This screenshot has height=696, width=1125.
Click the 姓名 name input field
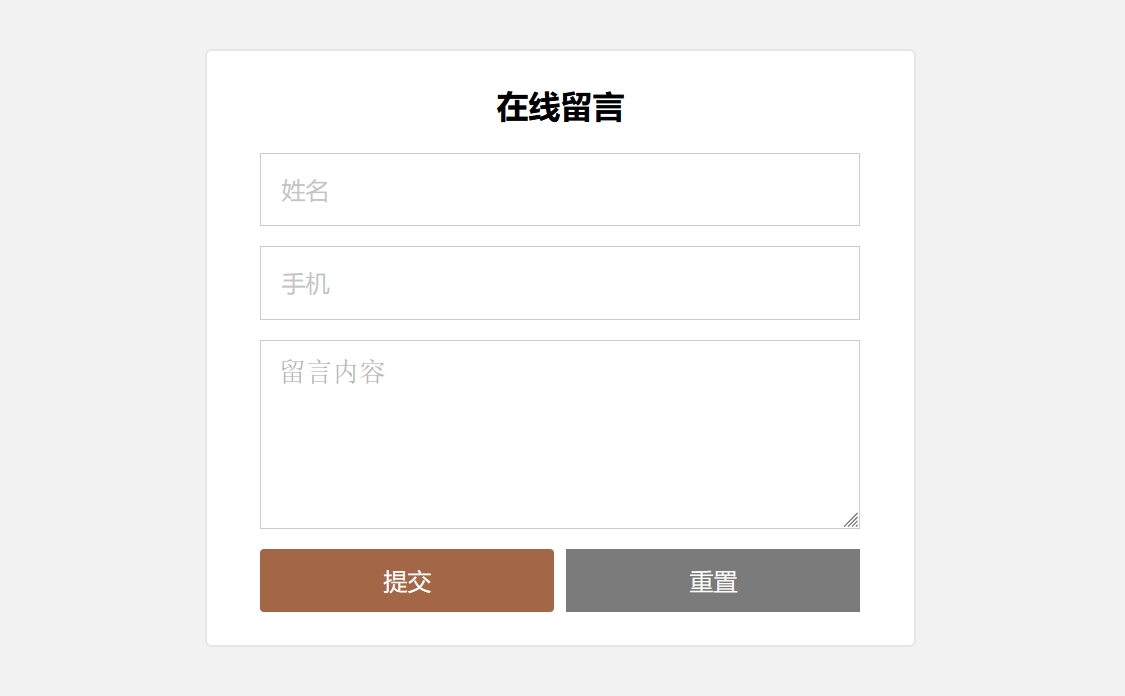click(560, 190)
